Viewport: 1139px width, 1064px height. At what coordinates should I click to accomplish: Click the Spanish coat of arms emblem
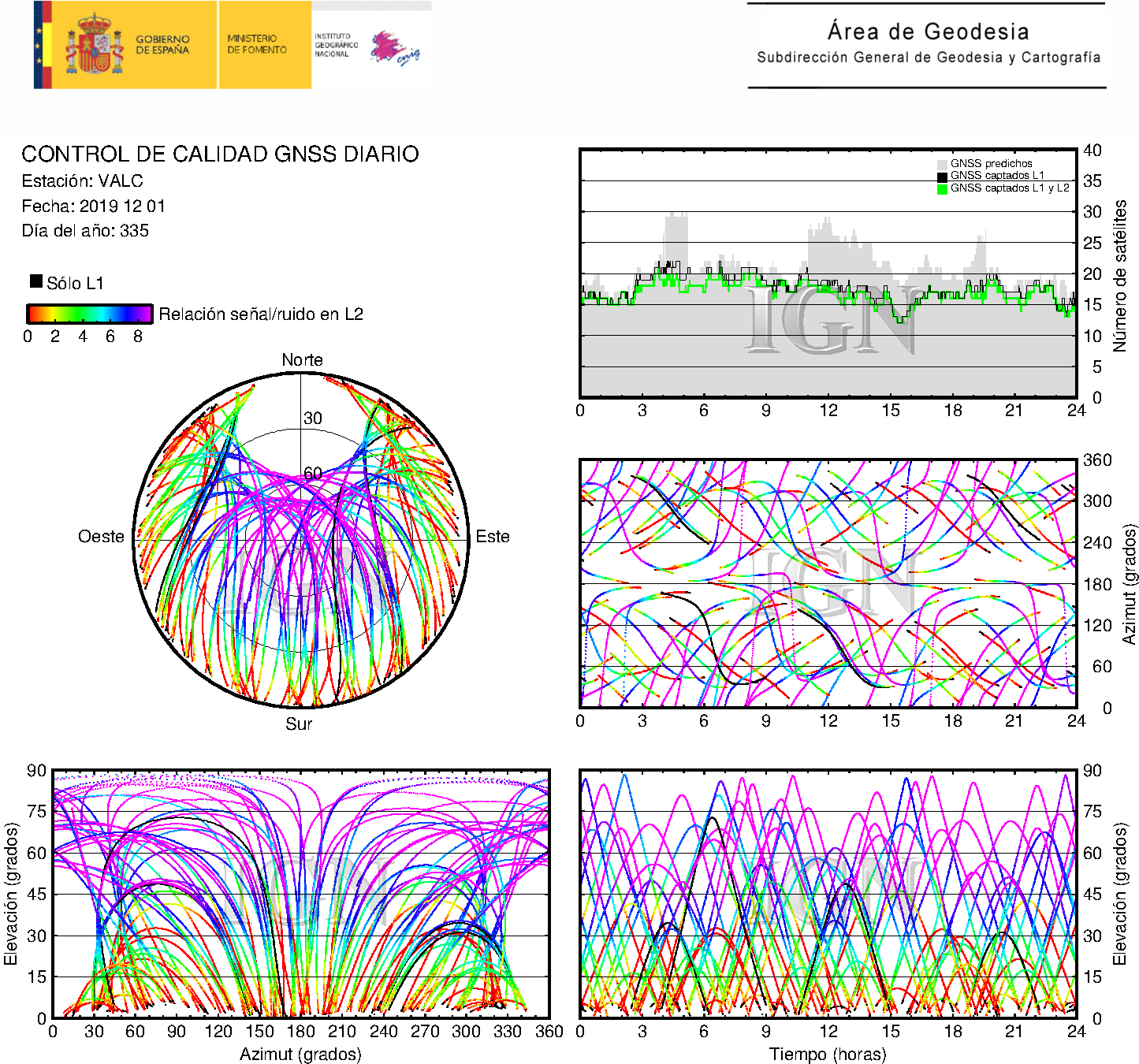[94, 46]
